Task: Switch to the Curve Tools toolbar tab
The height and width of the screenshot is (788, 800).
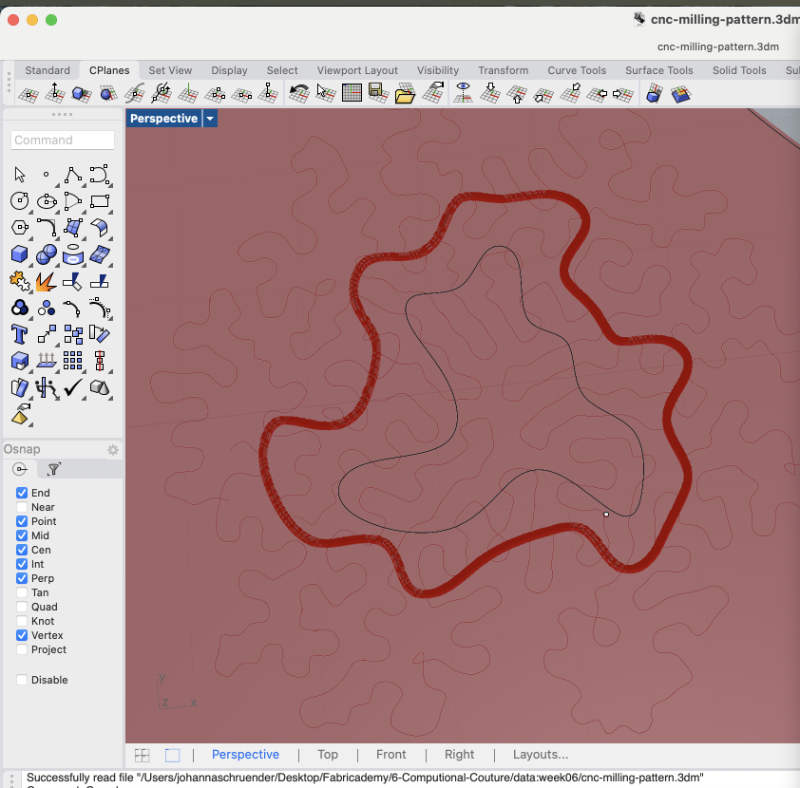Action: [576, 70]
